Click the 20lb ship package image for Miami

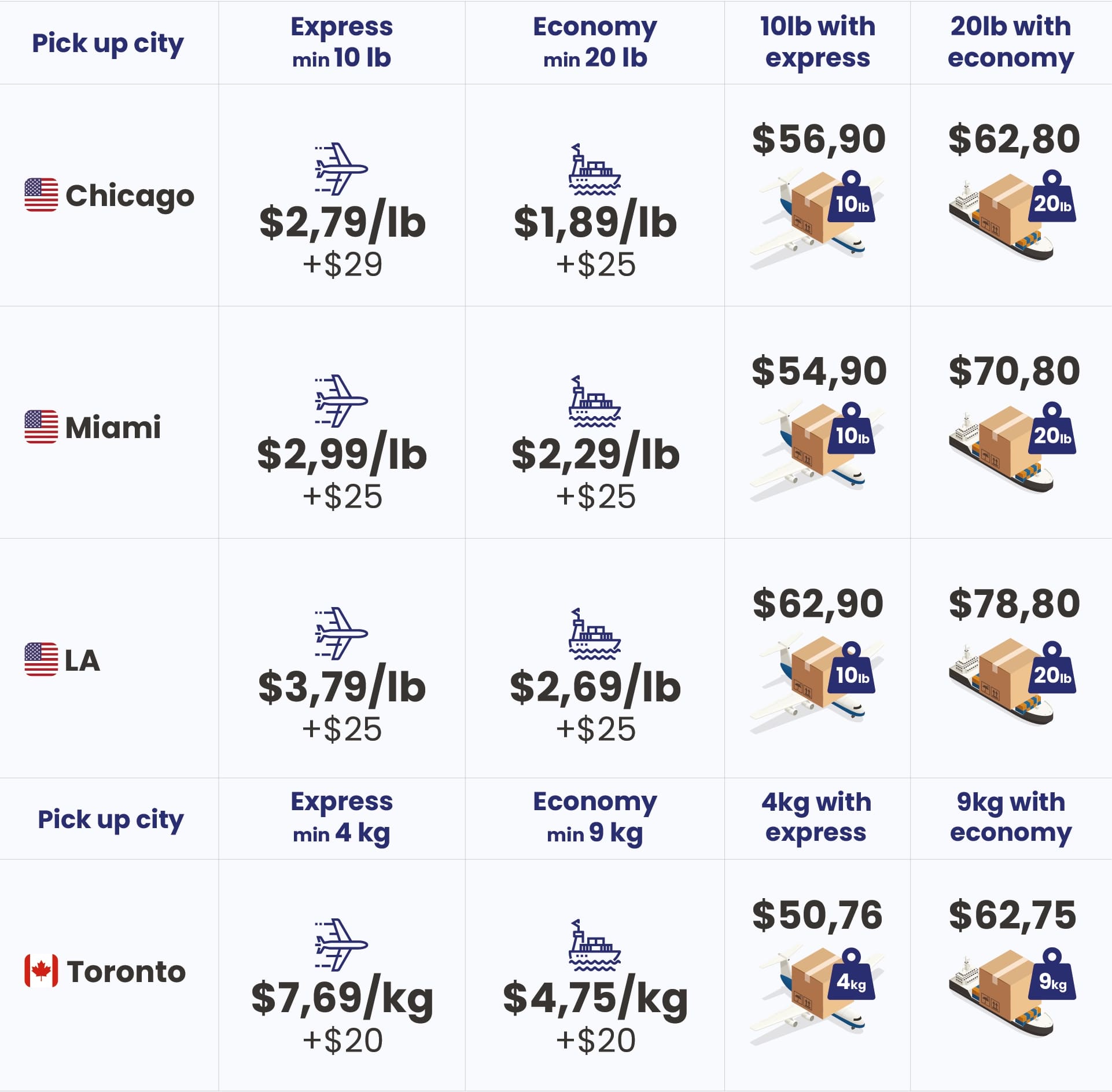[x=1012, y=447]
